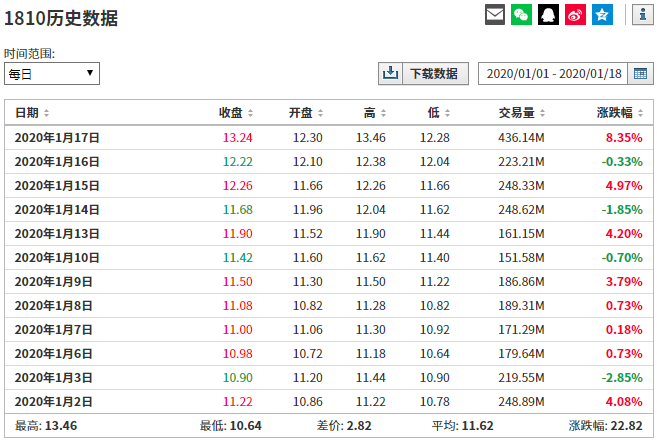This screenshot has width=657, height=441.
Task: Click the 下载数据 button
Action: pos(434,73)
